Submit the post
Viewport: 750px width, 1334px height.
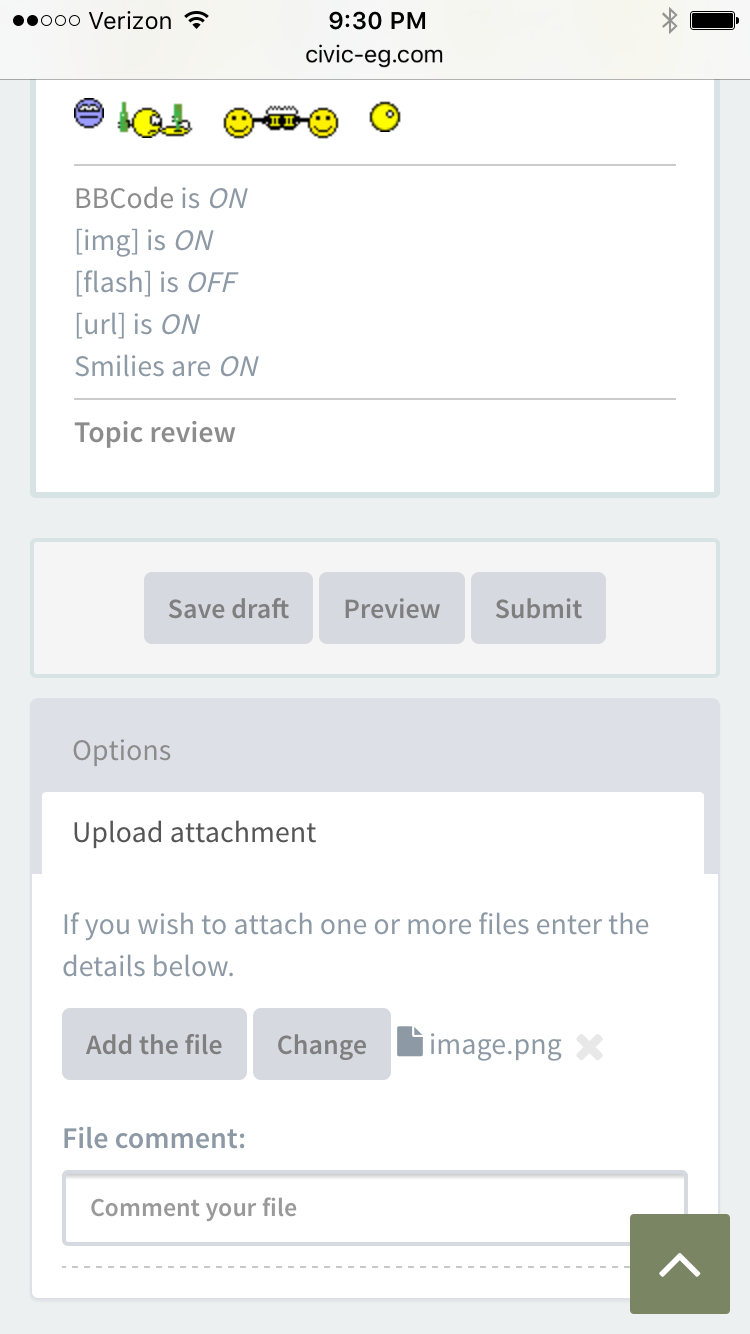click(x=538, y=608)
